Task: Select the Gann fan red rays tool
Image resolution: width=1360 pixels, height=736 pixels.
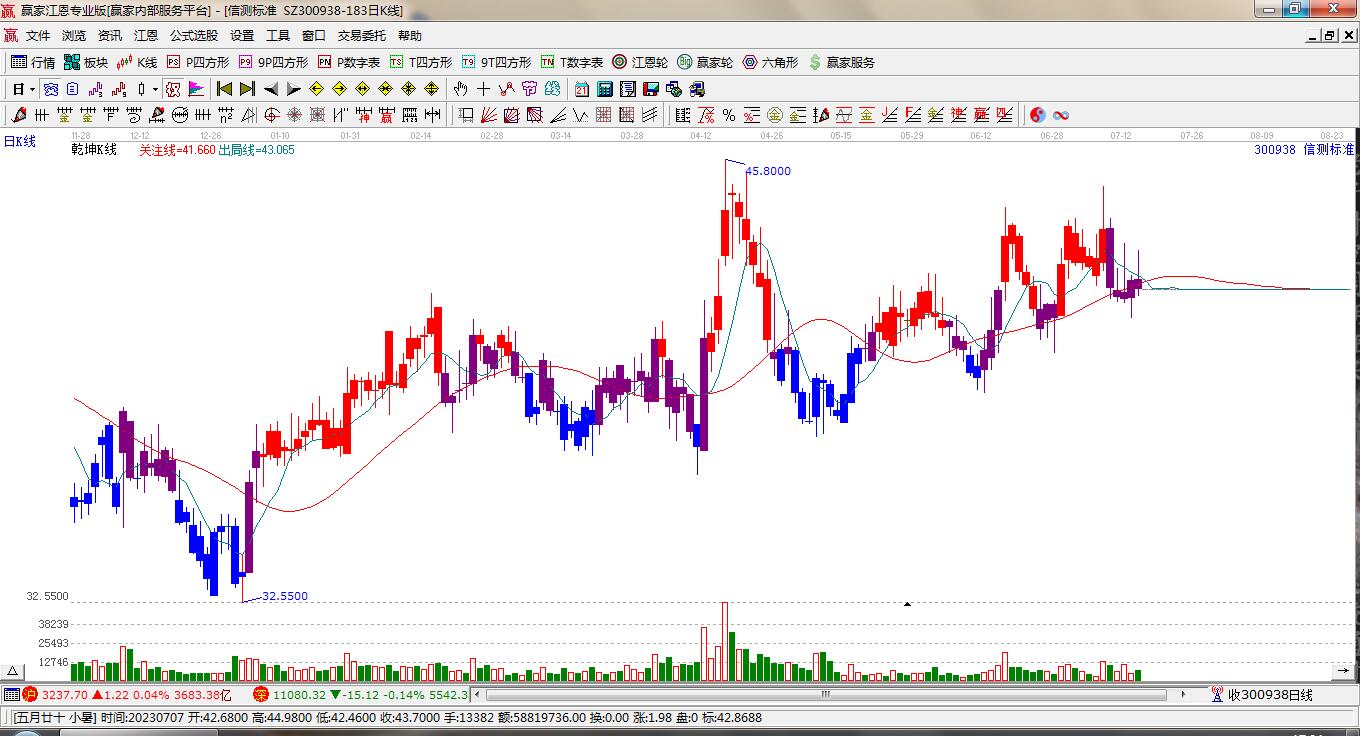Action: pyautogui.click(x=489, y=115)
